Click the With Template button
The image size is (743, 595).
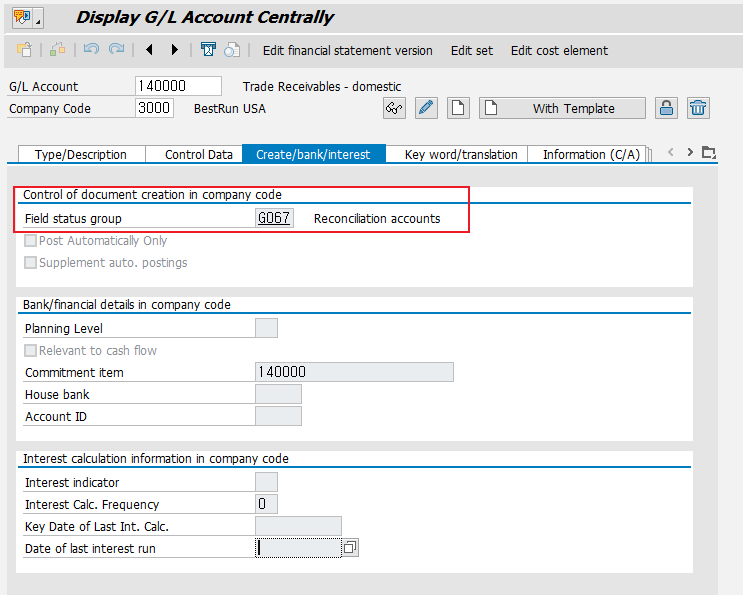pyautogui.click(x=562, y=108)
